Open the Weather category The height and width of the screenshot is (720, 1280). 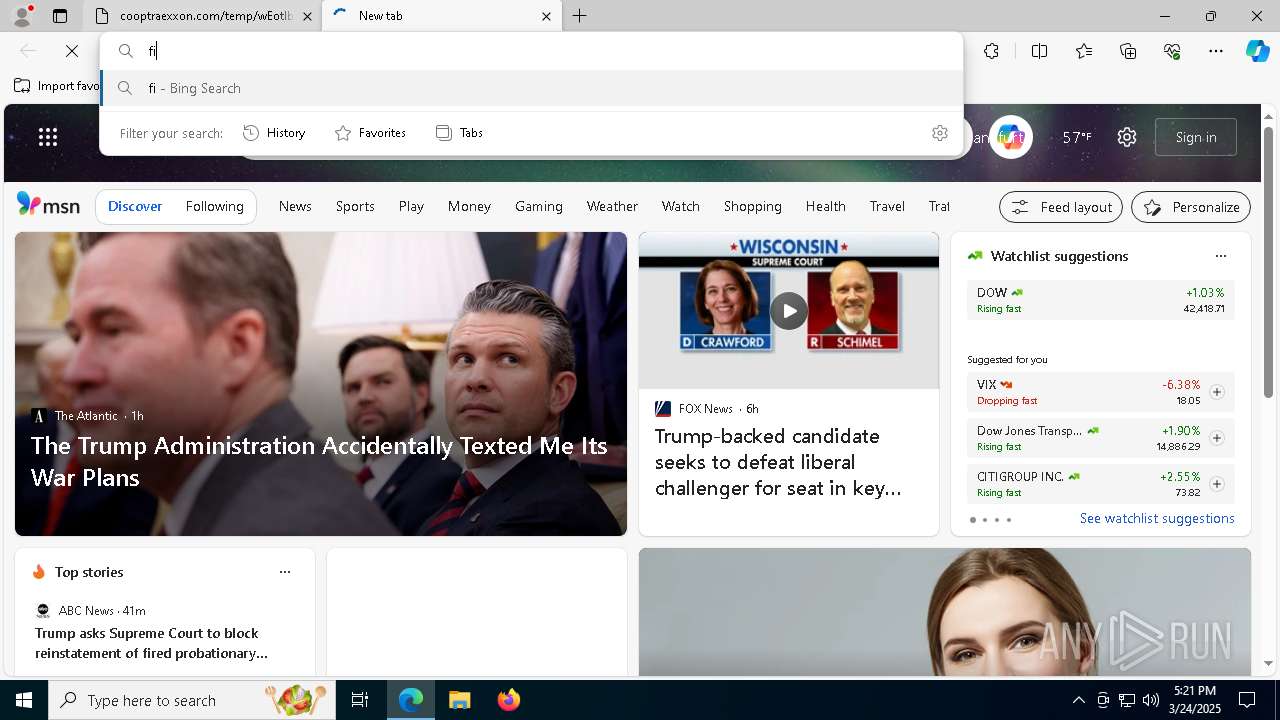(x=612, y=206)
